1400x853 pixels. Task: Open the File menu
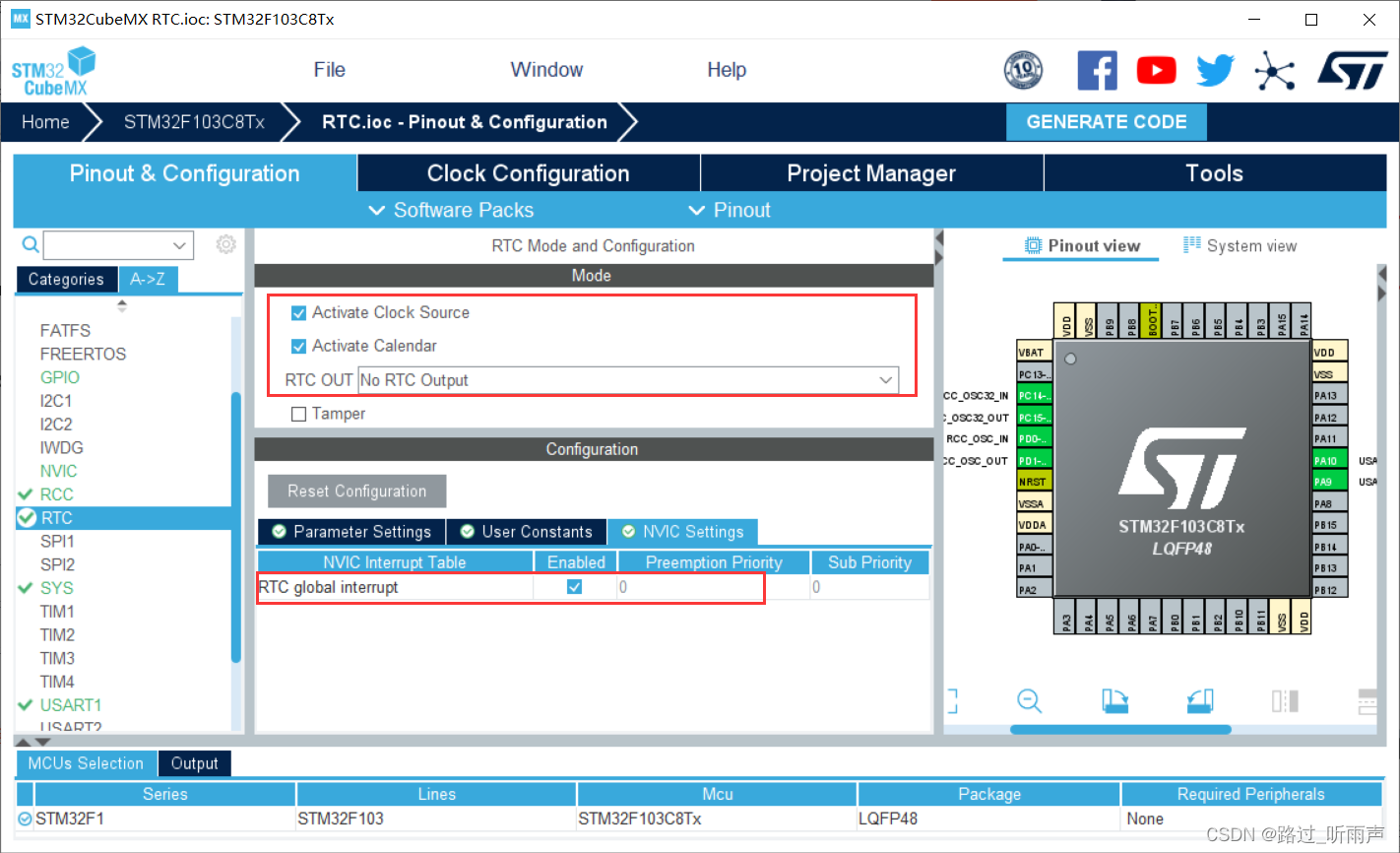pos(329,70)
